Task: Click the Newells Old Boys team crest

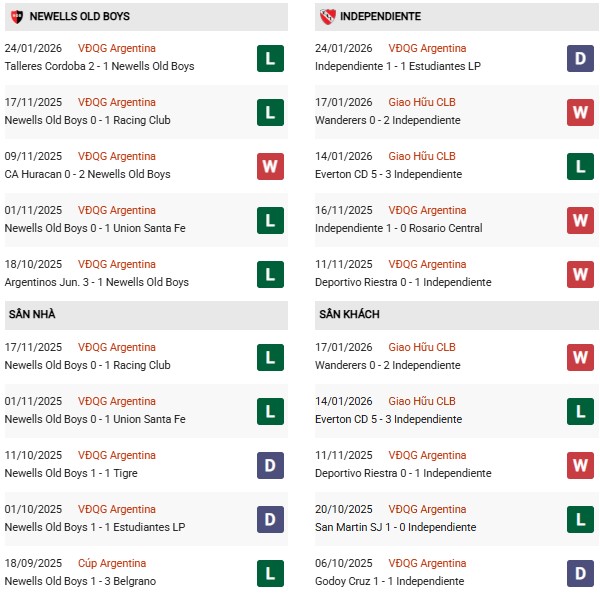Action: tap(17, 17)
